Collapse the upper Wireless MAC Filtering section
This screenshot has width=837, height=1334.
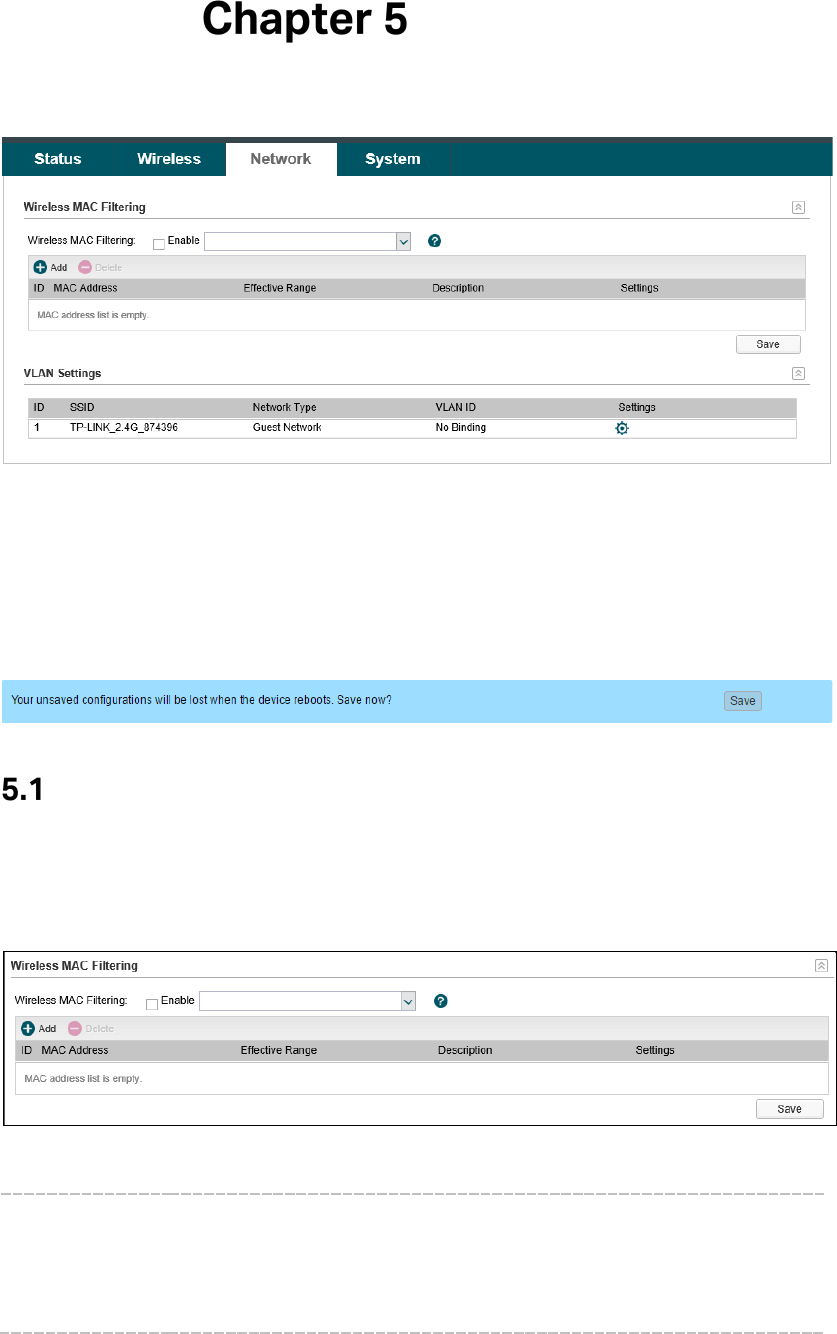point(798,207)
